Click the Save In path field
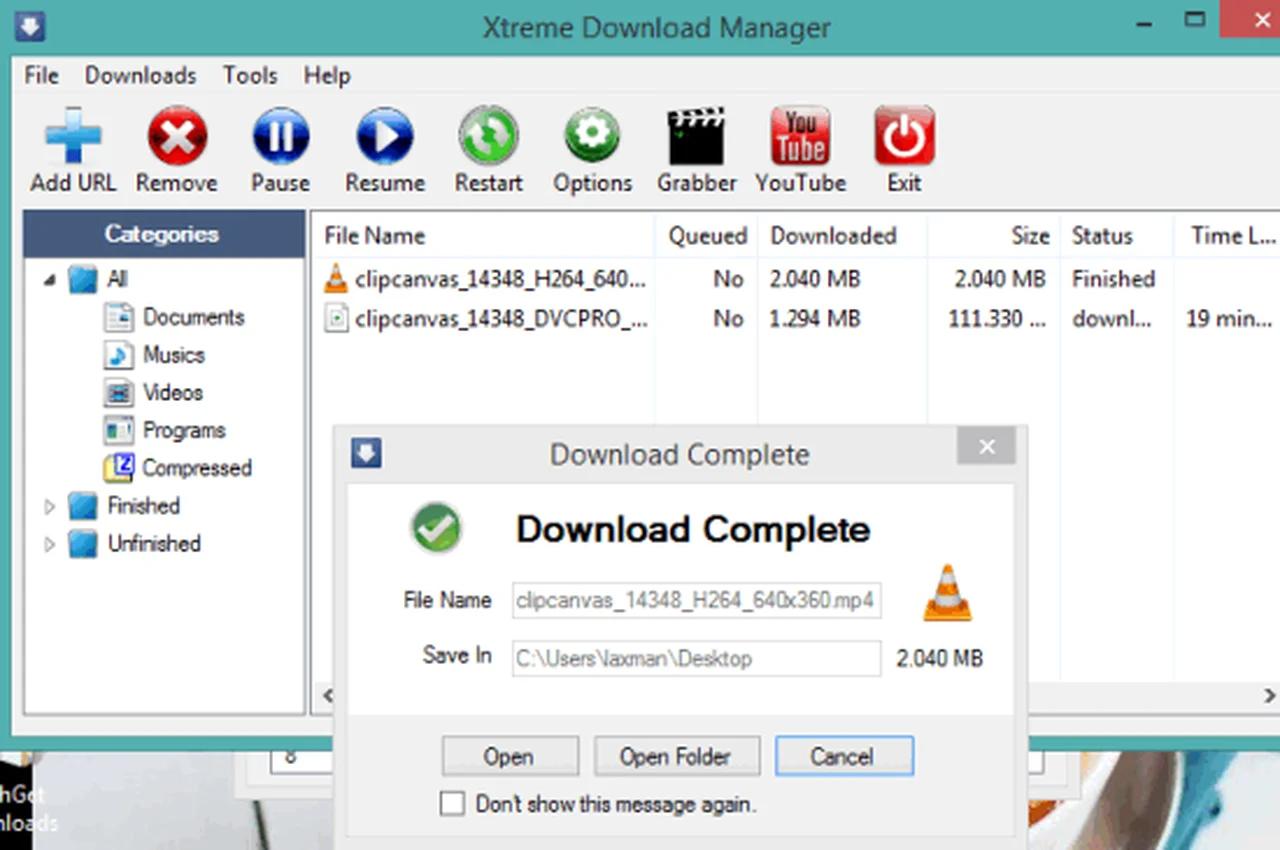Viewport: 1280px width, 850px height. click(695, 658)
